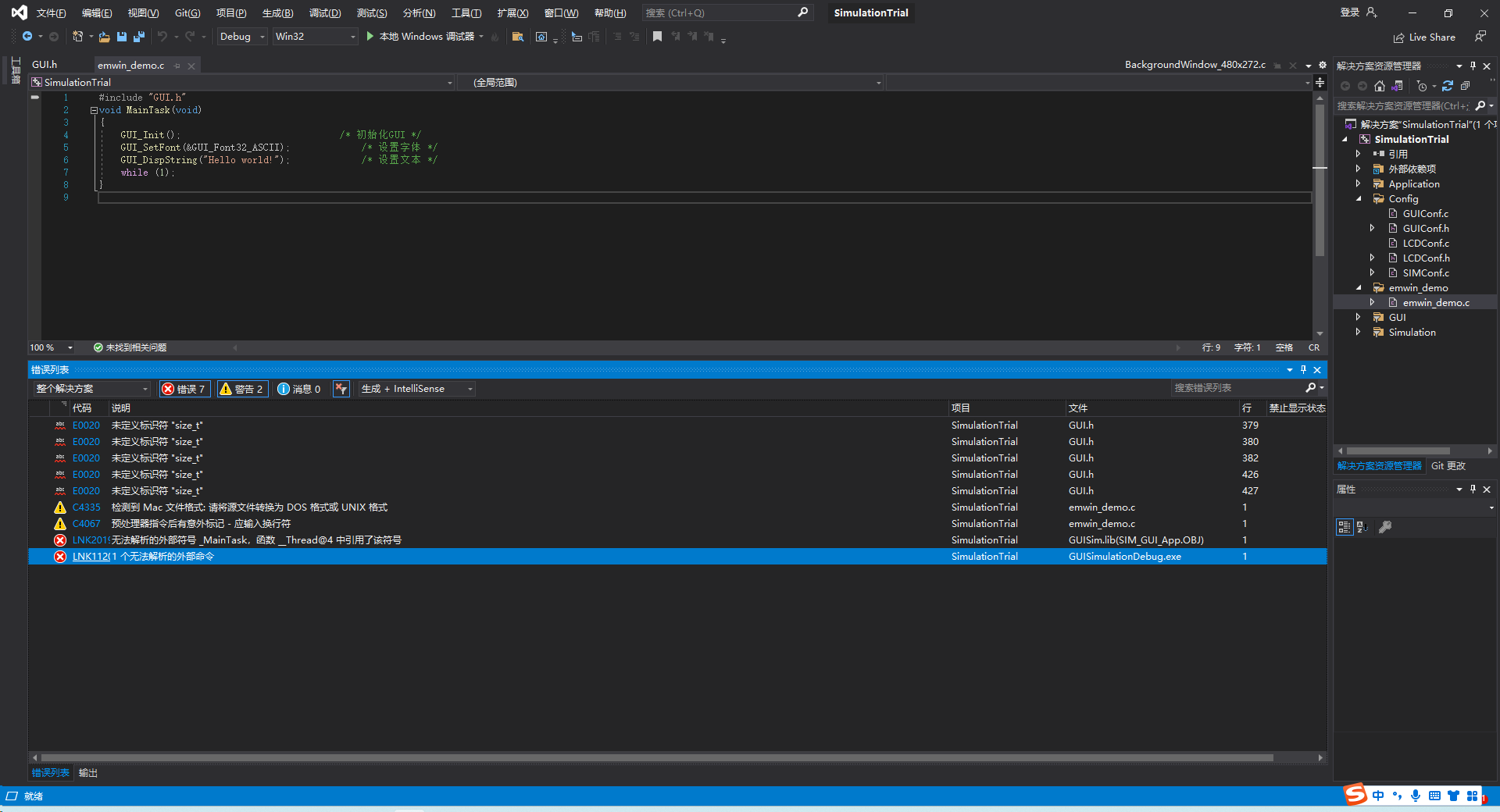The image size is (1500, 812).
Task: Click the sign-in account icon
Action: click(x=1372, y=12)
